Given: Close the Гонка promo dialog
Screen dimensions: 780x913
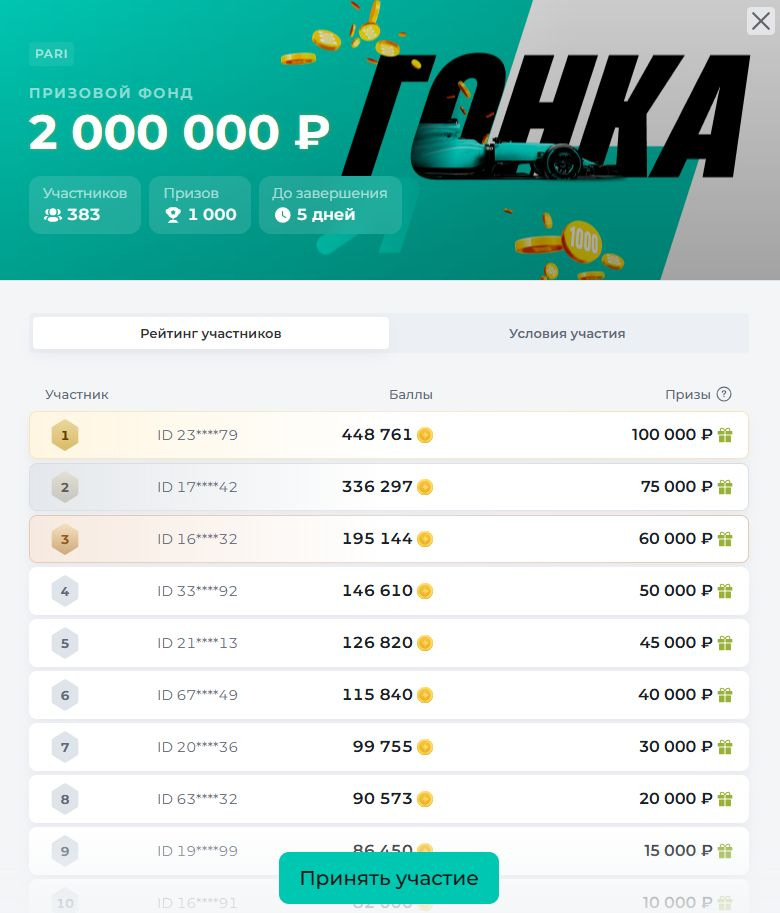Looking at the screenshot, I should pos(761,21).
